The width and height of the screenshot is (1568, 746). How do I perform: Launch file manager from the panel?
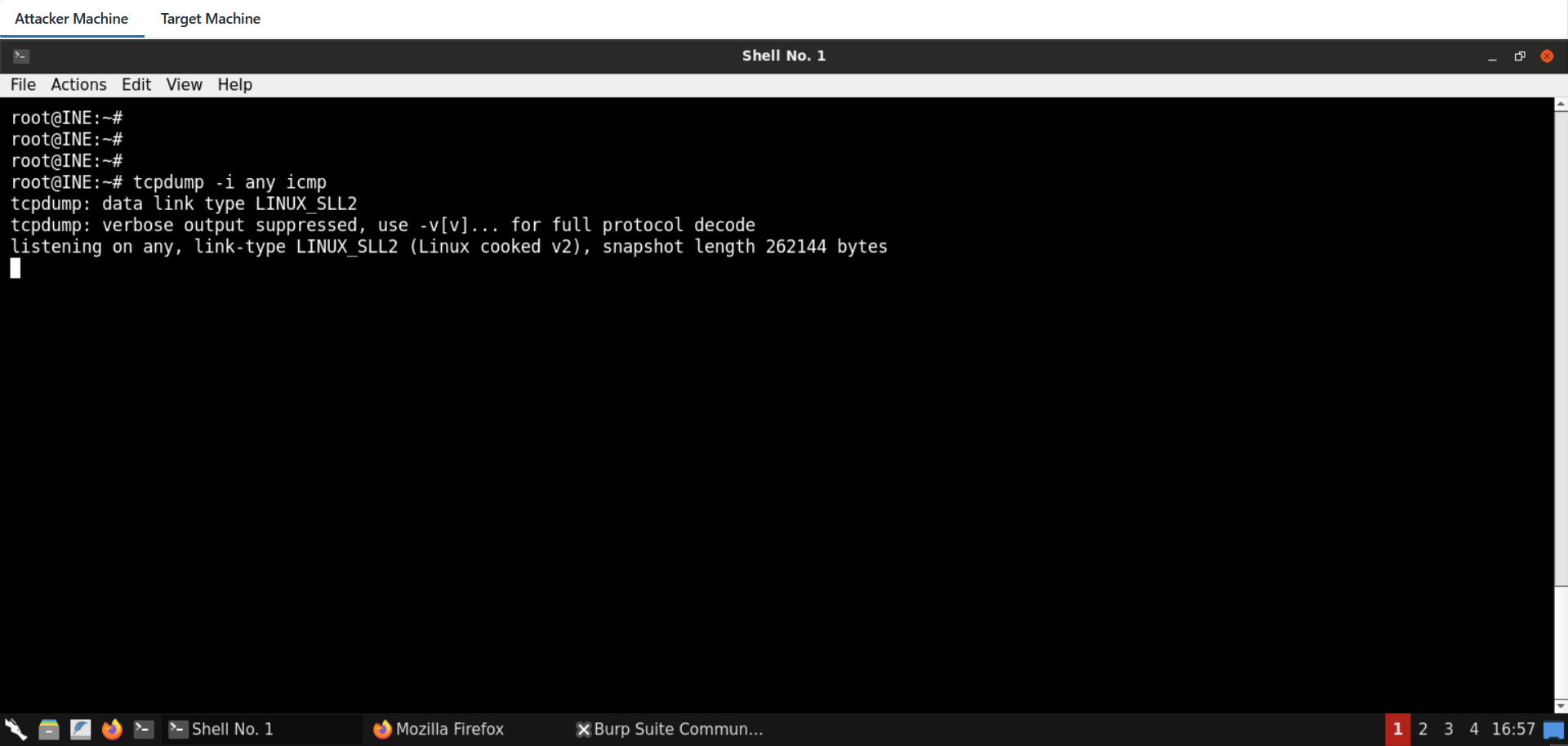[x=49, y=729]
